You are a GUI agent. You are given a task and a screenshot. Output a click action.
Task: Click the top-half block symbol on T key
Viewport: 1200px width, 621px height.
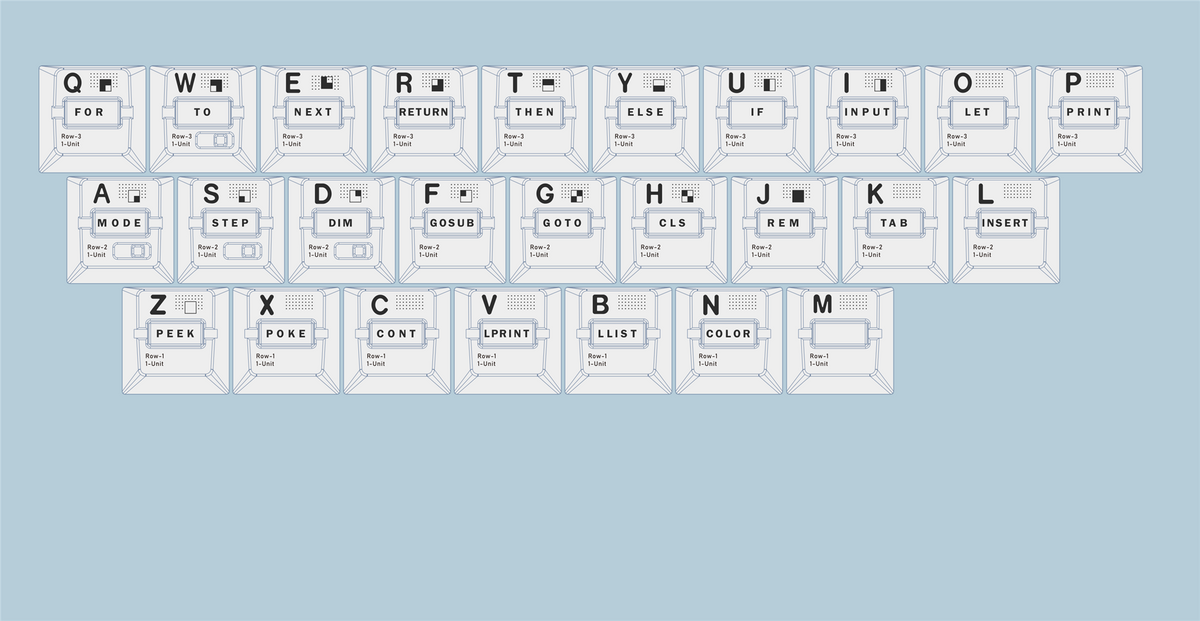pos(548,83)
